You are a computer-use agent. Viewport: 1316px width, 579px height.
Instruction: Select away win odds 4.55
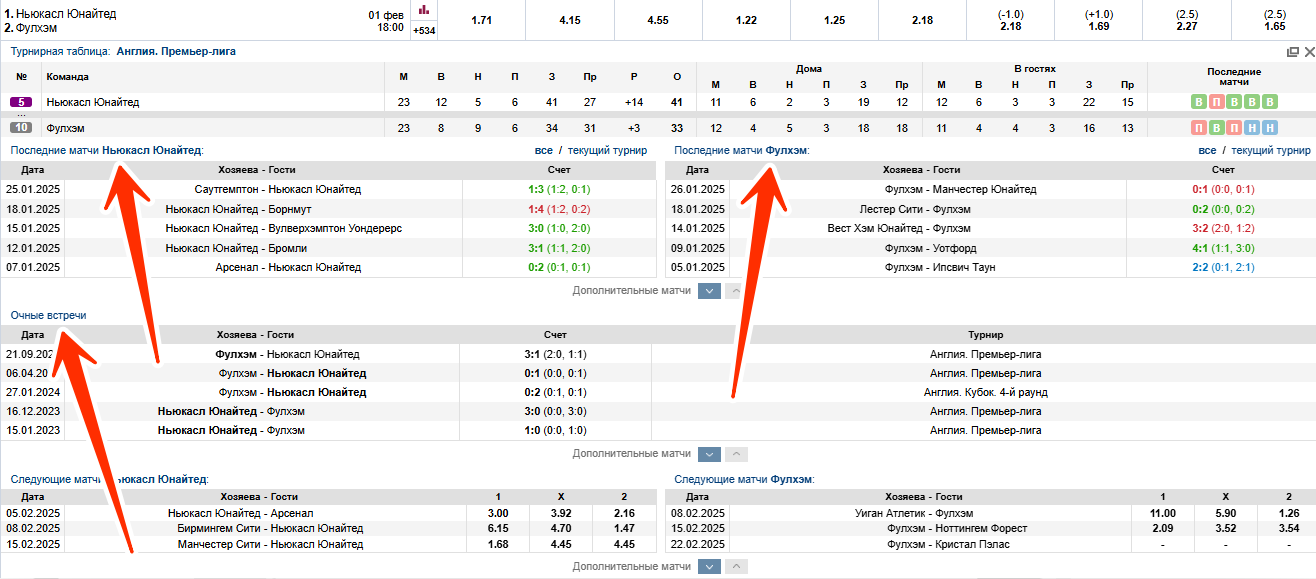(x=658, y=20)
